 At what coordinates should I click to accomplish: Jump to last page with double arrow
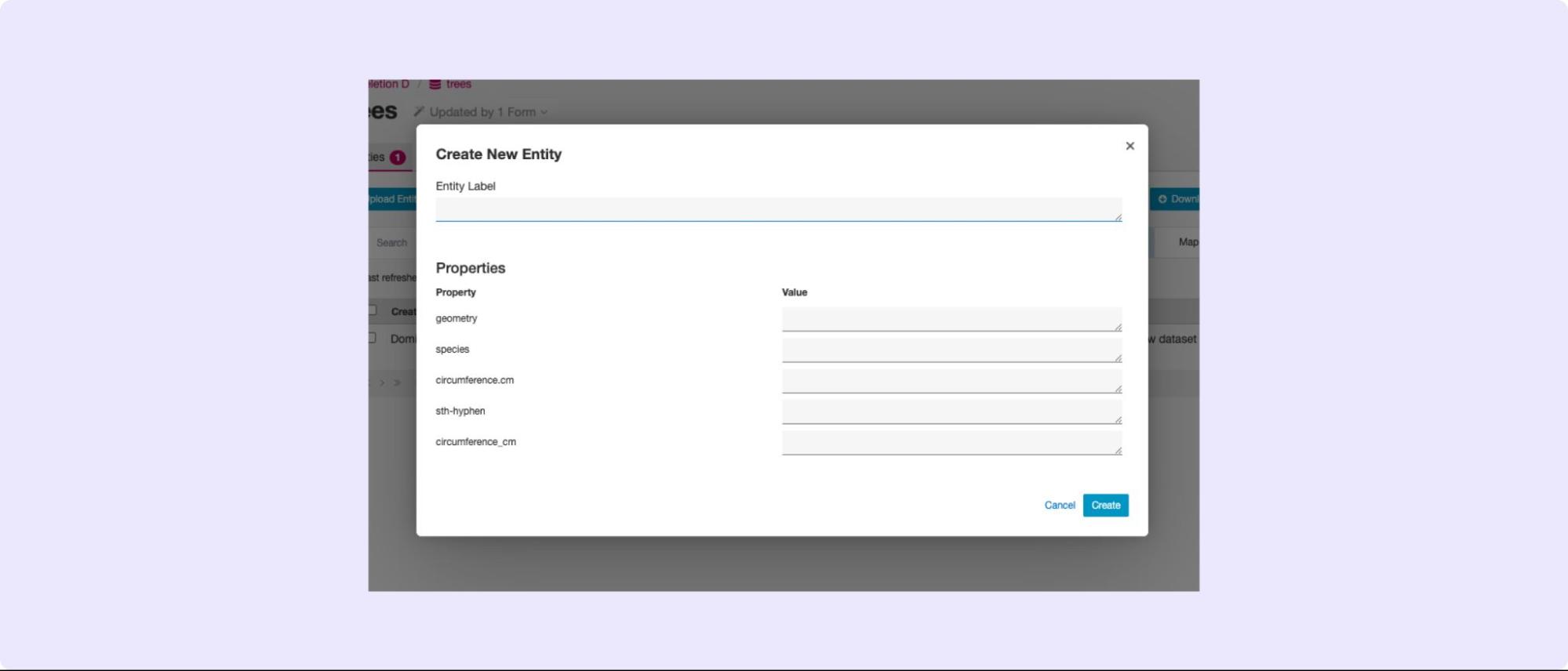[x=397, y=383]
